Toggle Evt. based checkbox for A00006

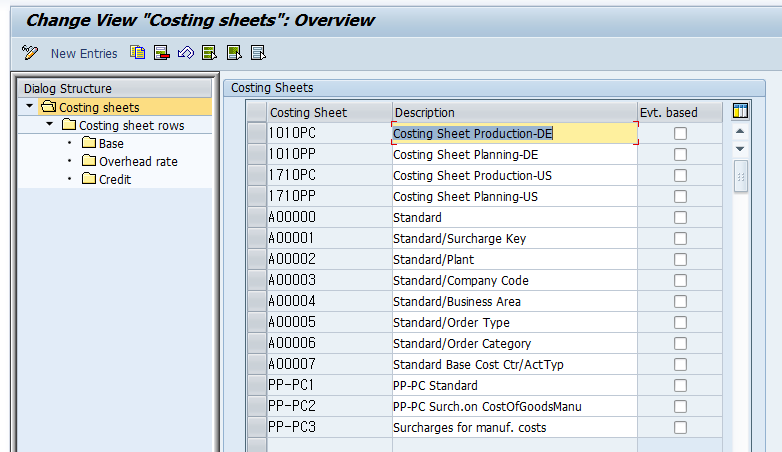[x=680, y=343]
